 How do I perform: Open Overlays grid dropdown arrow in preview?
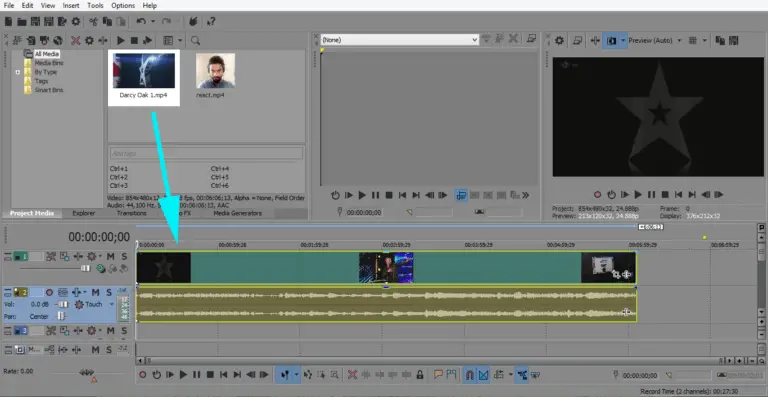705,40
